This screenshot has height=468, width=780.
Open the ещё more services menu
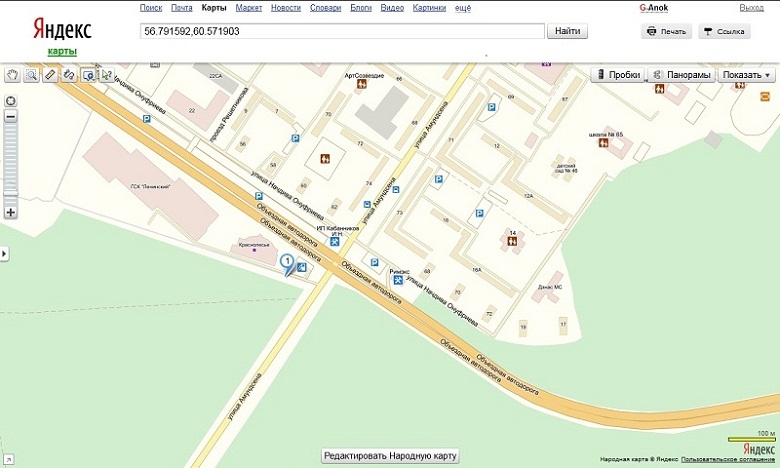pyautogui.click(x=463, y=7)
